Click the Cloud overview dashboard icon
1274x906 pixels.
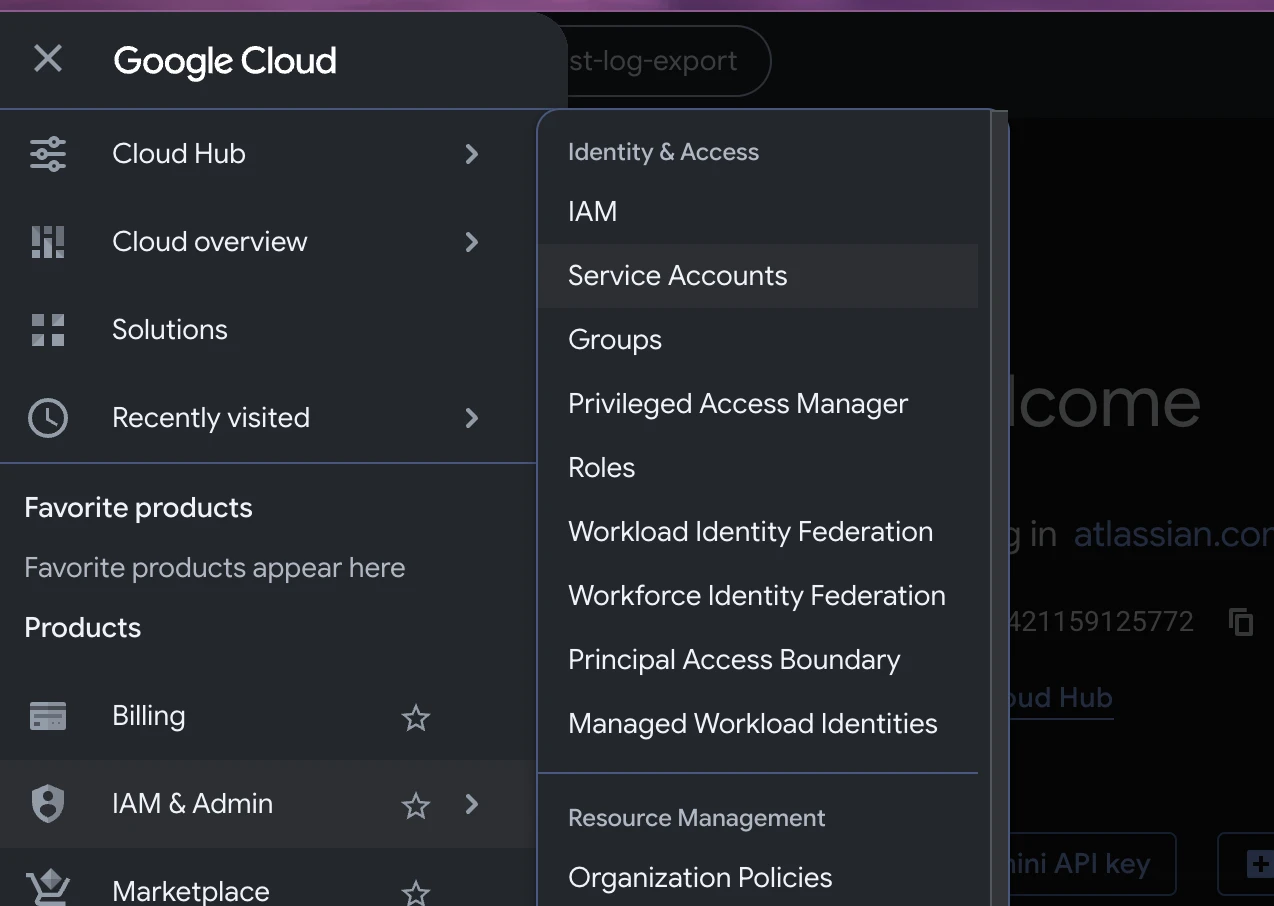click(x=48, y=242)
